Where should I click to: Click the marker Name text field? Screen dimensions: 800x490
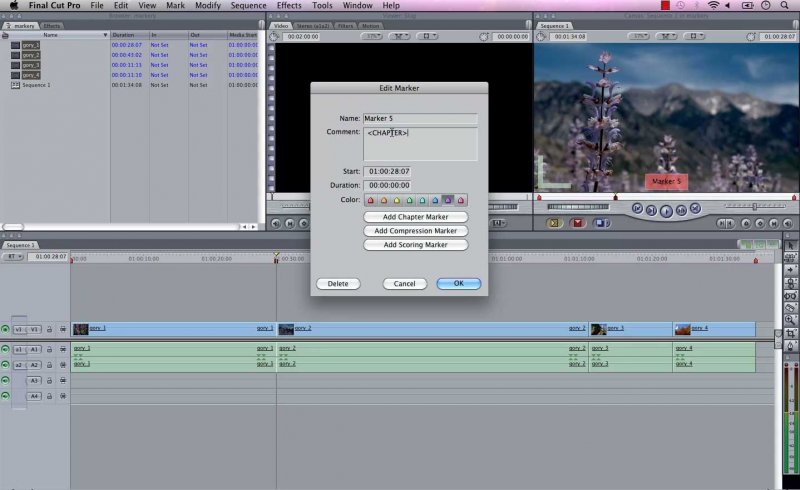click(420, 119)
